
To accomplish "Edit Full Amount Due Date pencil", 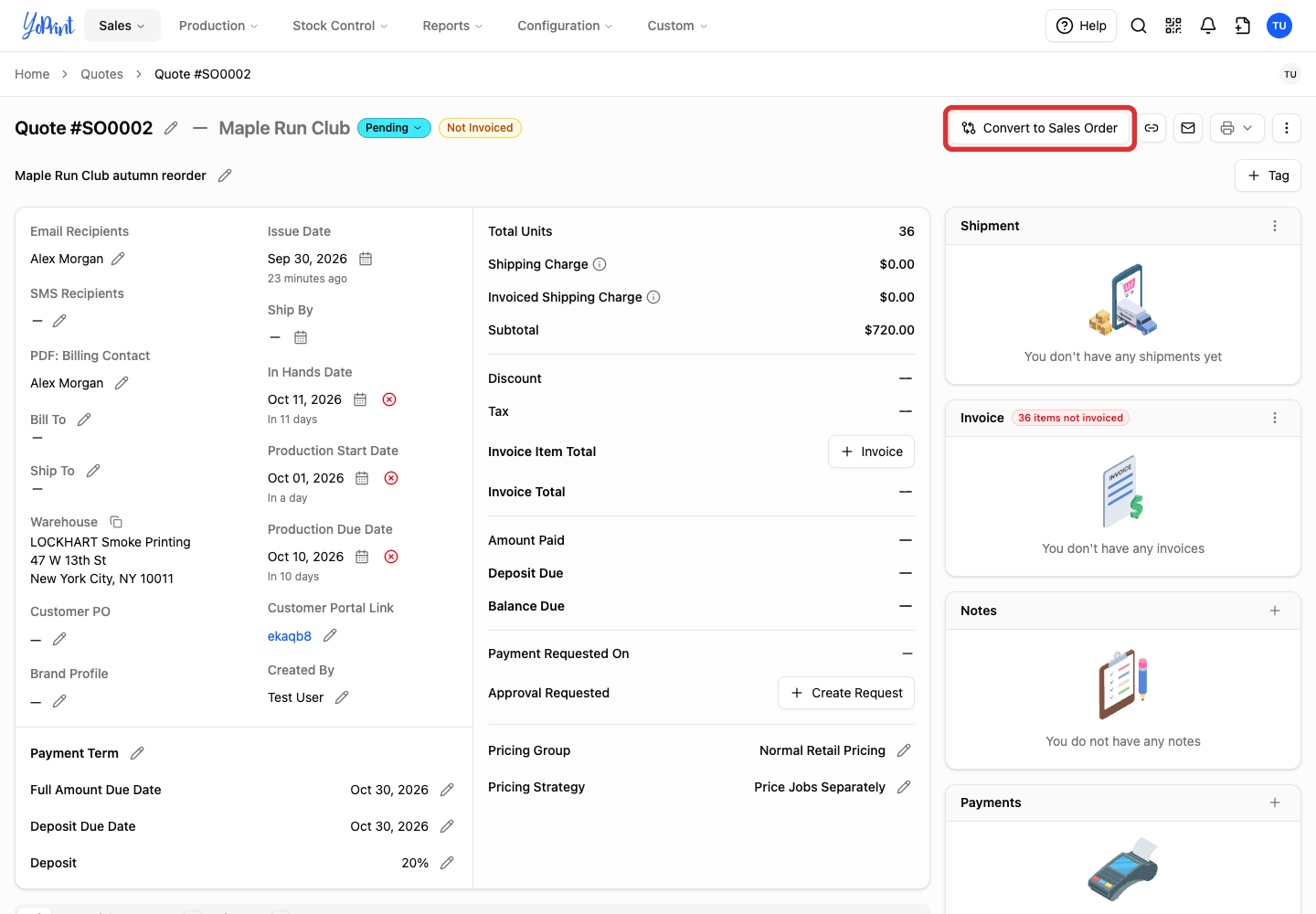I will (x=447, y=790).
